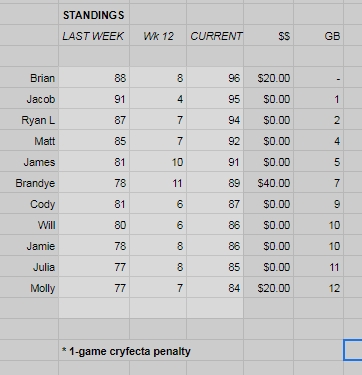362x375 pixels.
Task: Click the Cody name cell
Action: (x=29, y=204)
